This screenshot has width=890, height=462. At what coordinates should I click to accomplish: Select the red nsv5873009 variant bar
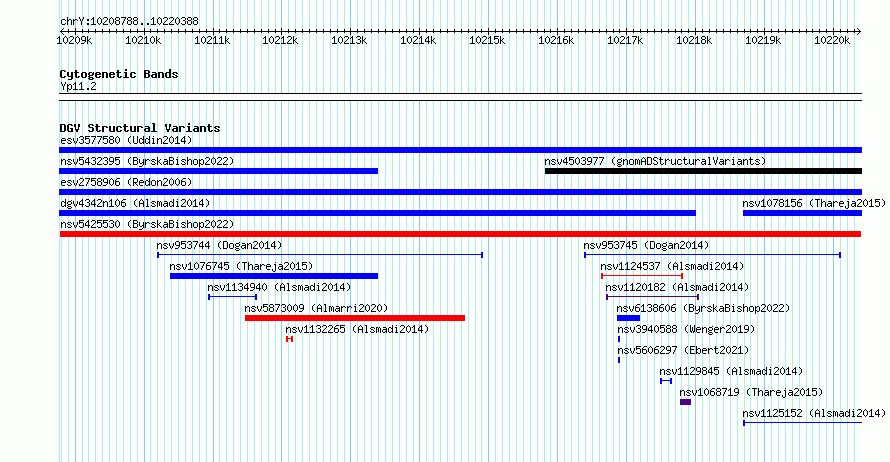coord(355,318)
